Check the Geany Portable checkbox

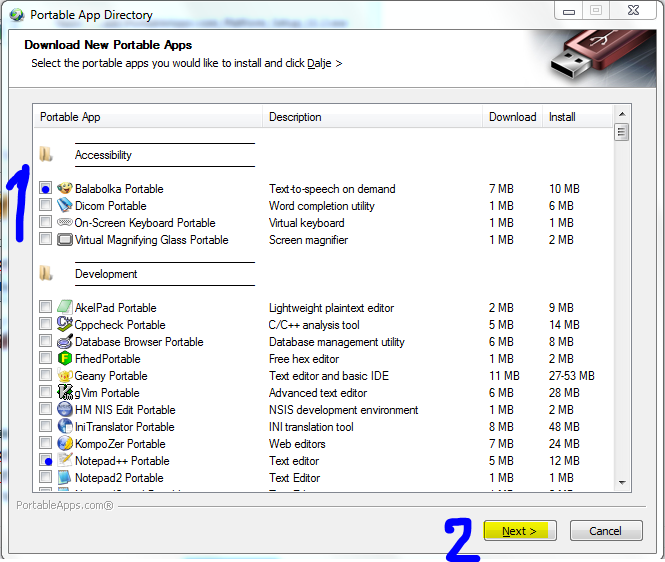coord(45,375)
